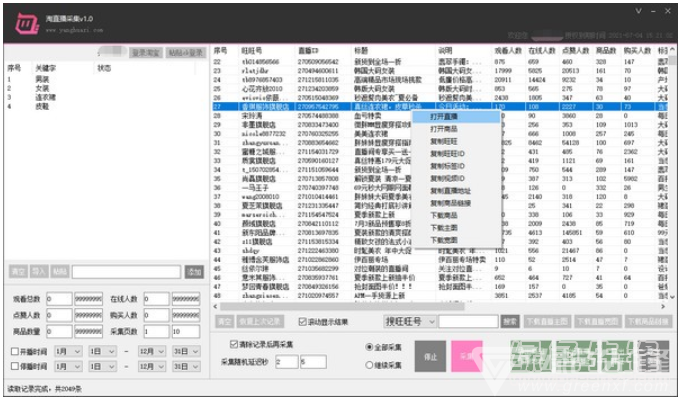Click horizontal scrollbar left arrow

pyautogui.click(x=216, y=306)
